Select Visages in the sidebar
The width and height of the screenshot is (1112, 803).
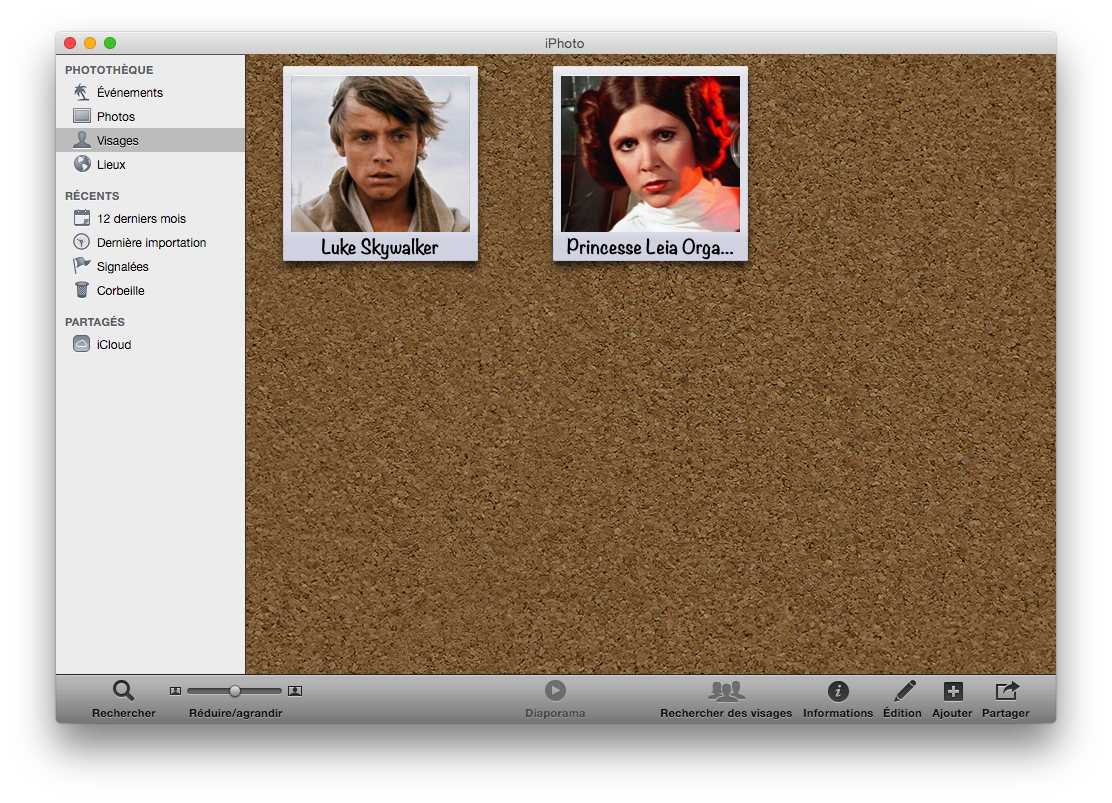(x=150, y=140)
